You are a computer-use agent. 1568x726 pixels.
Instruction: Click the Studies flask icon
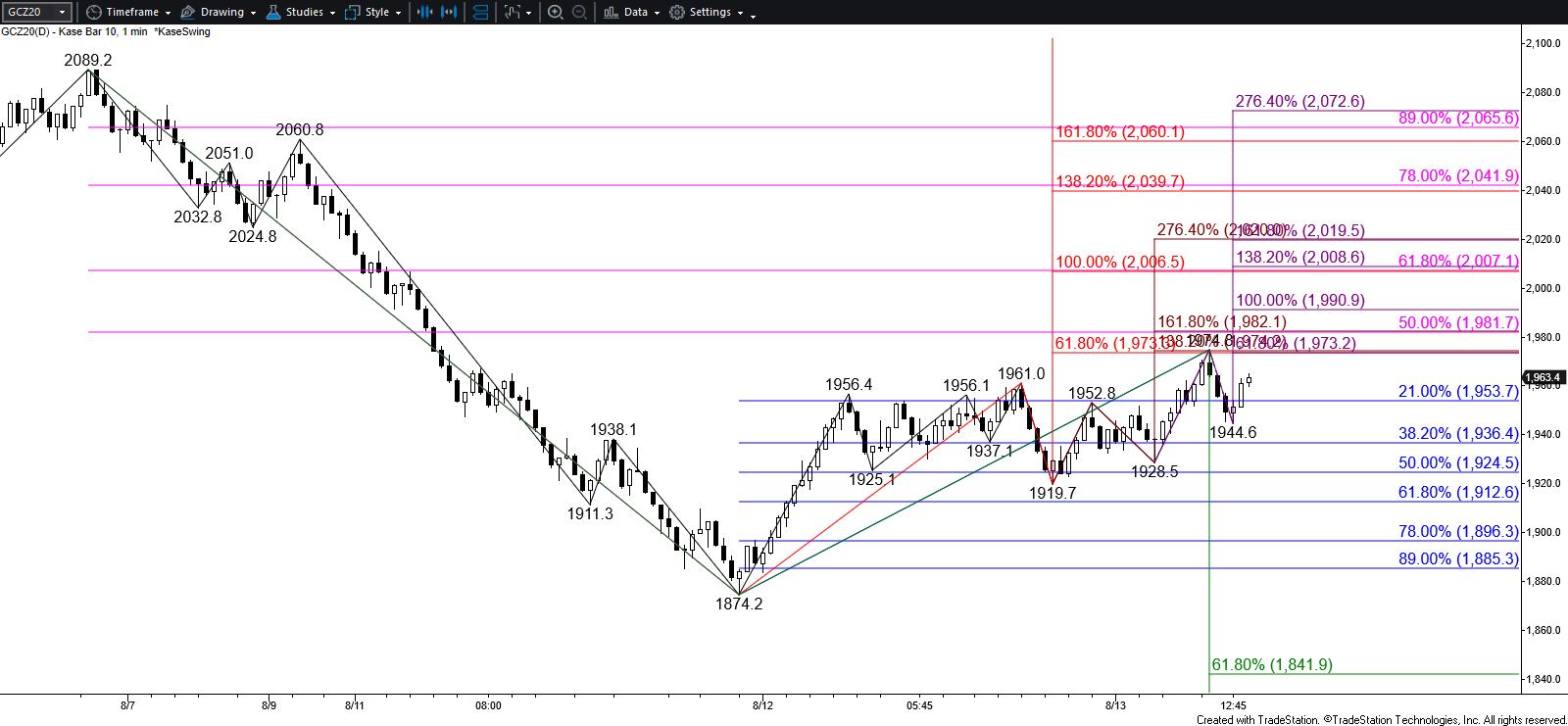272,13
